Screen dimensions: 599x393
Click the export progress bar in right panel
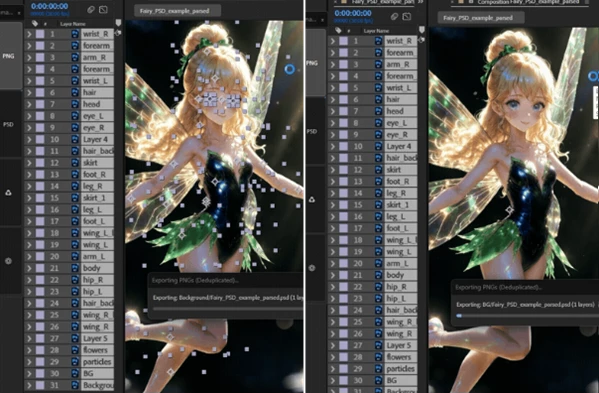coord(527,316)
